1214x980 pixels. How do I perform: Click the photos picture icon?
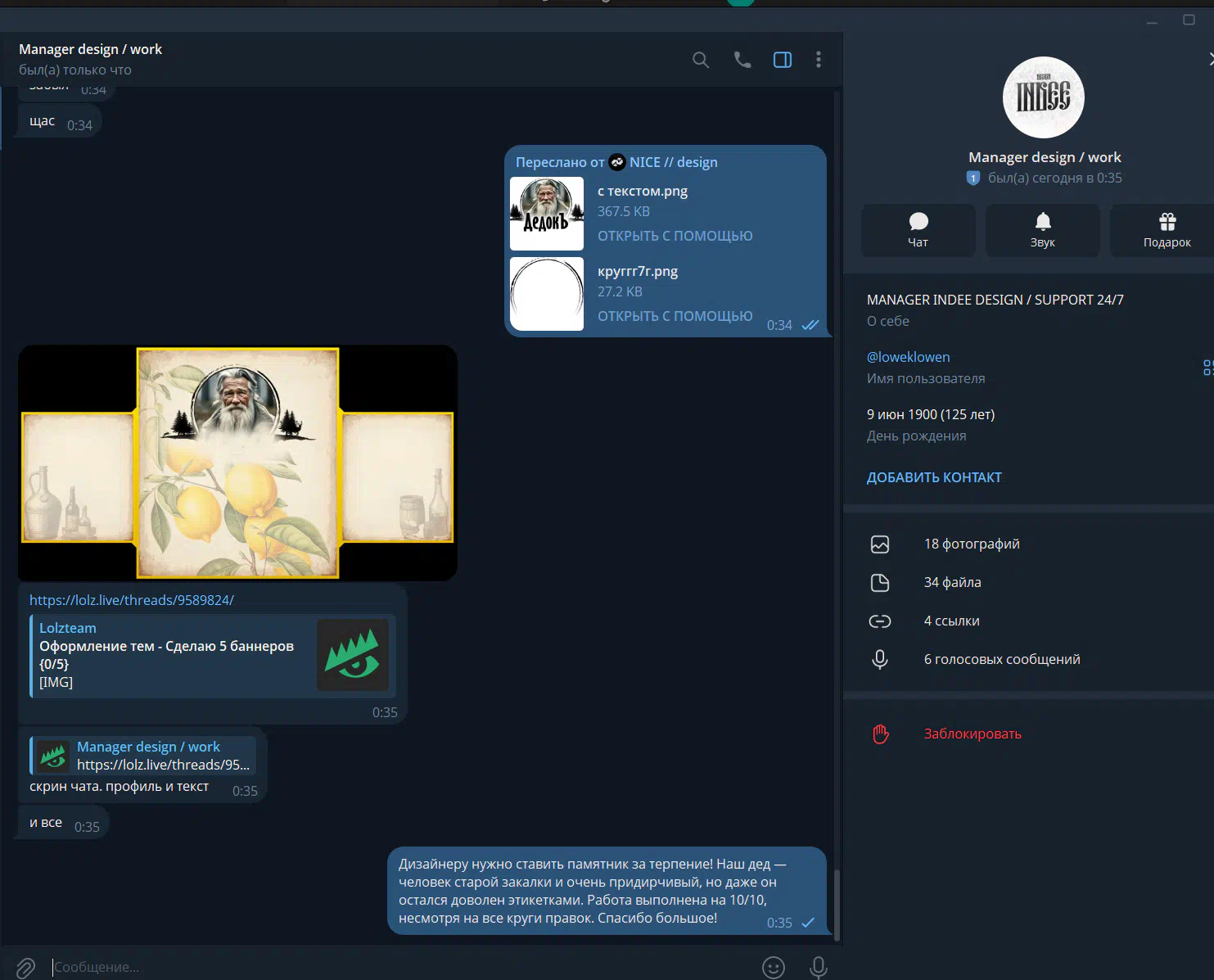click(880, 544)
